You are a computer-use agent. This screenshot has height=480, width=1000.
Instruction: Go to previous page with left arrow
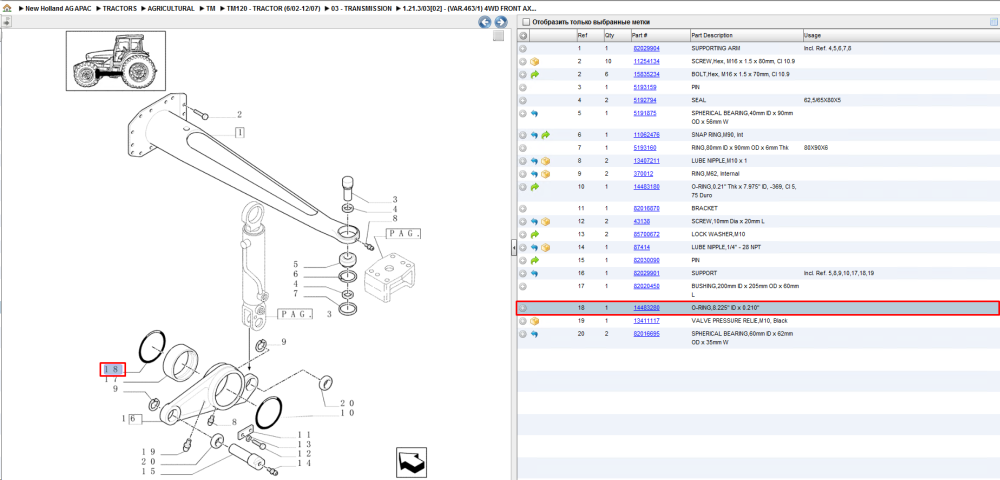click(485, 22)
